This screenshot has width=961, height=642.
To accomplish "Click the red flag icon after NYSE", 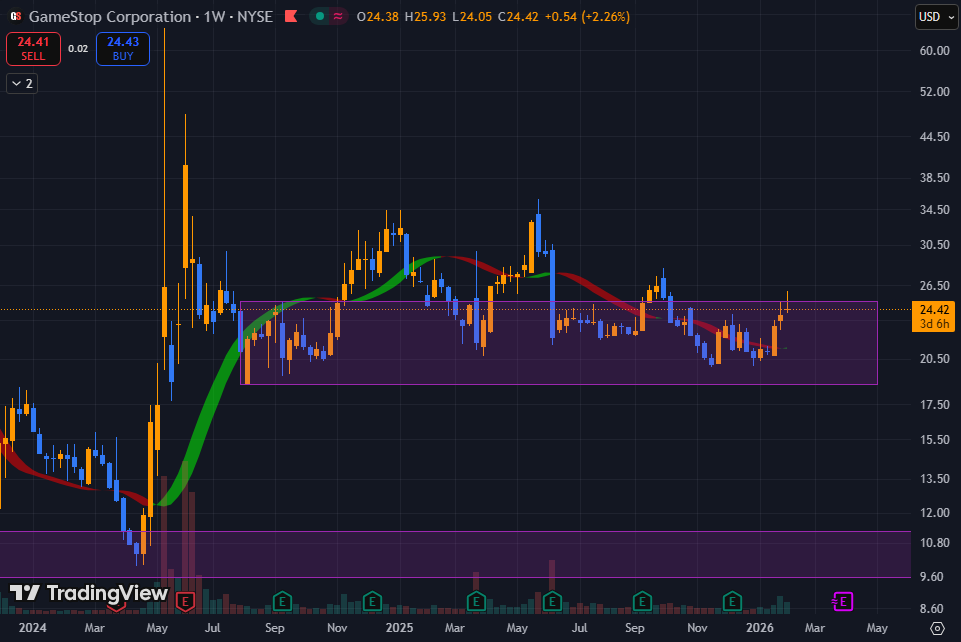I will coord(291,17).
